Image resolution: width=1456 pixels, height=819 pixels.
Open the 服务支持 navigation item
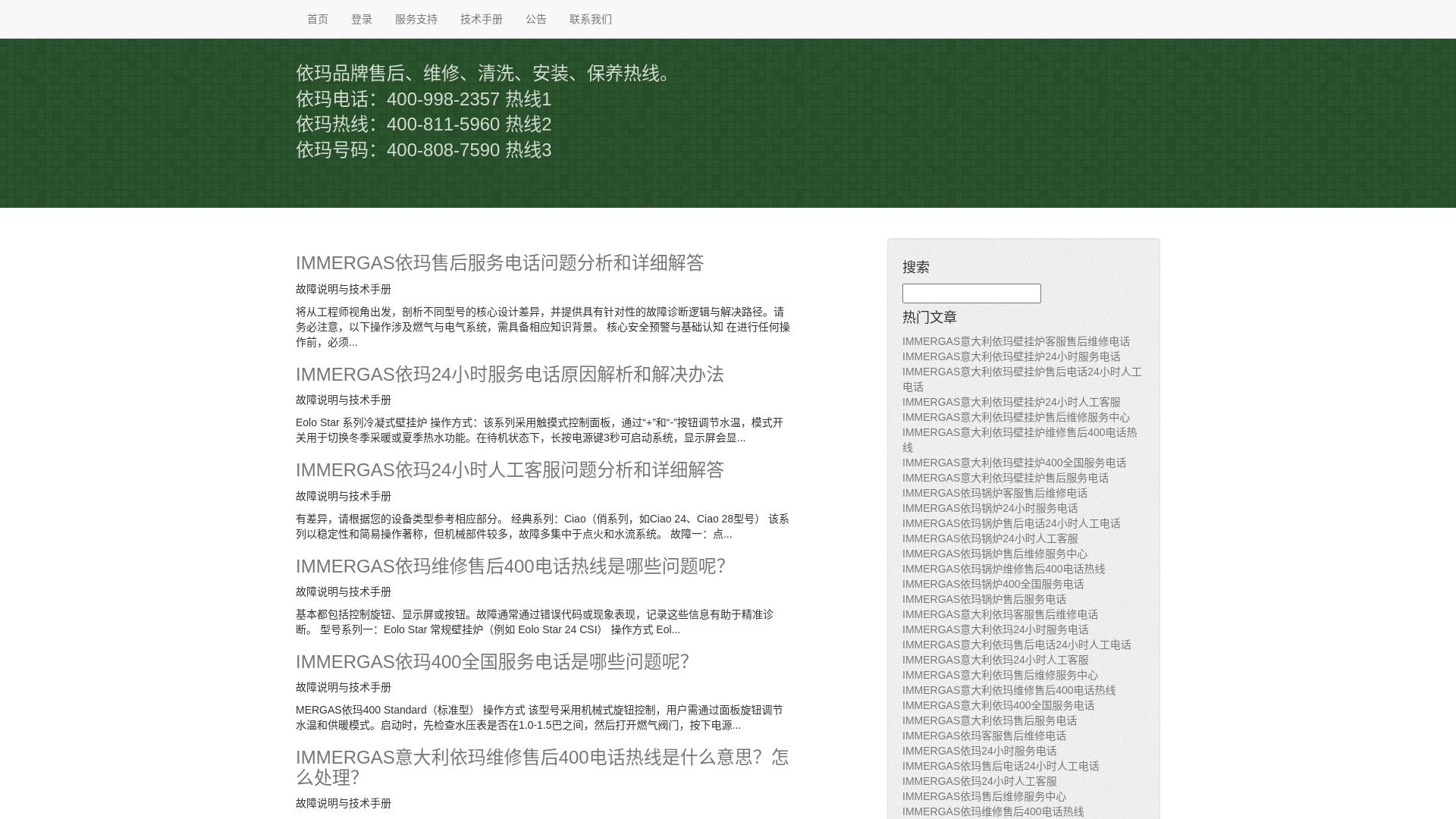(x=416, y=19)
